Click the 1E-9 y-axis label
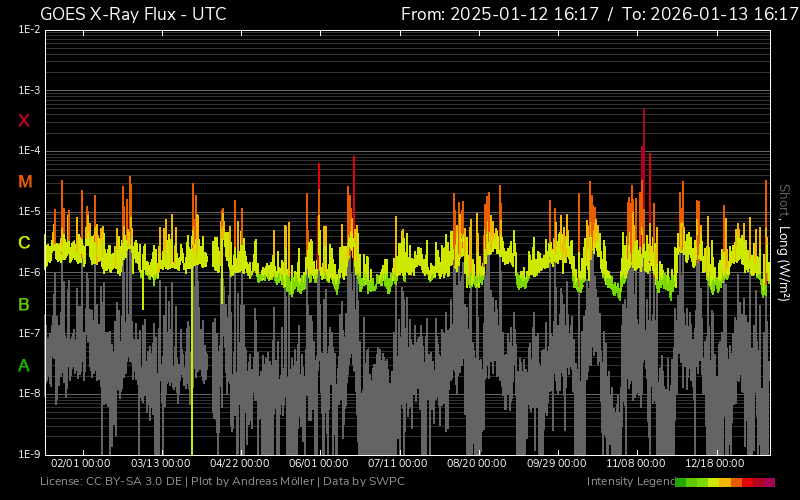This screenshot has width=800, height=500. (x=28, y=454)
